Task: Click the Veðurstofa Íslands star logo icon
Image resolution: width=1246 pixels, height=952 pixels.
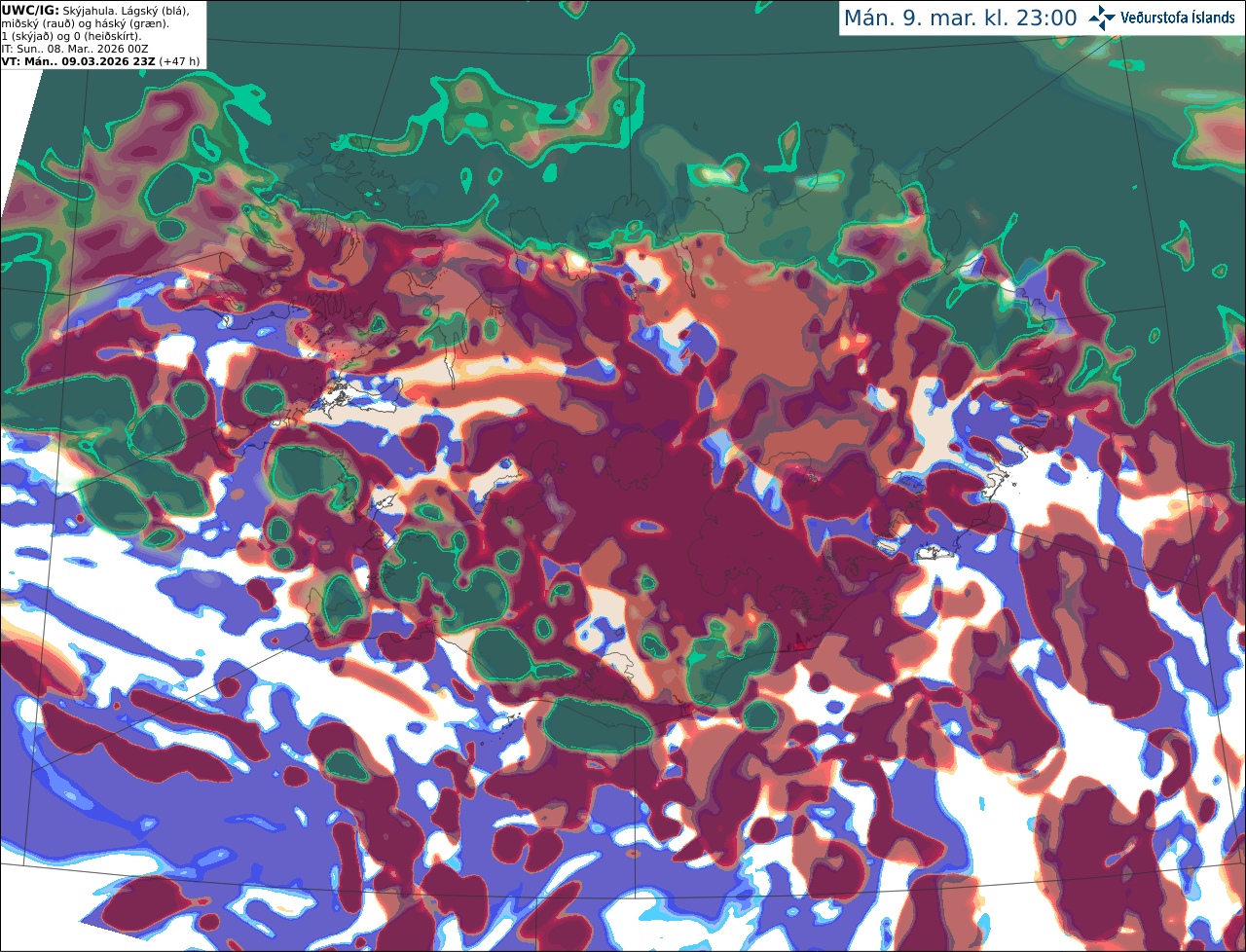Action: point(1102,18)
